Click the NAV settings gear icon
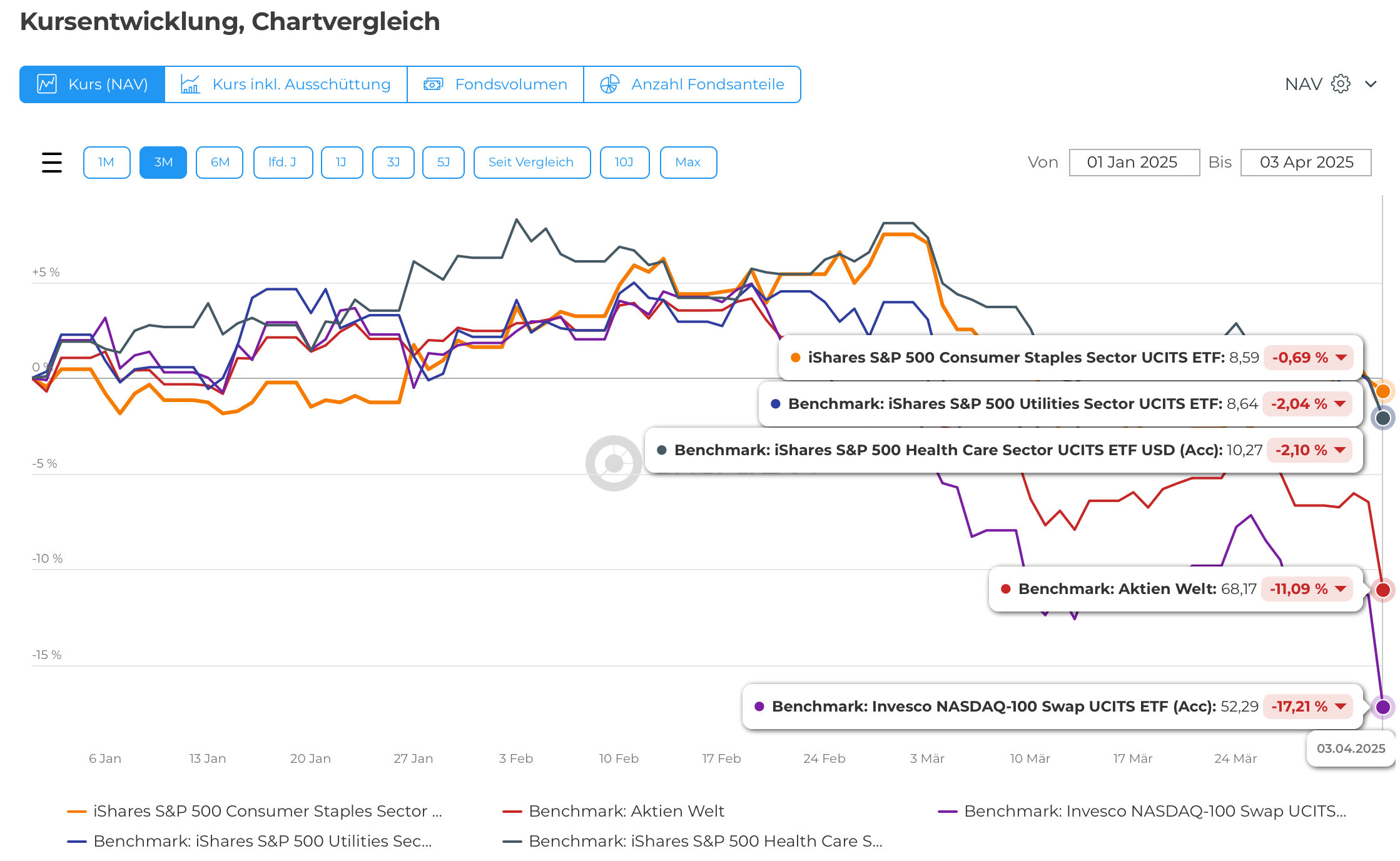Viewport: 1400px width, 861px height. click(1341, 84)
